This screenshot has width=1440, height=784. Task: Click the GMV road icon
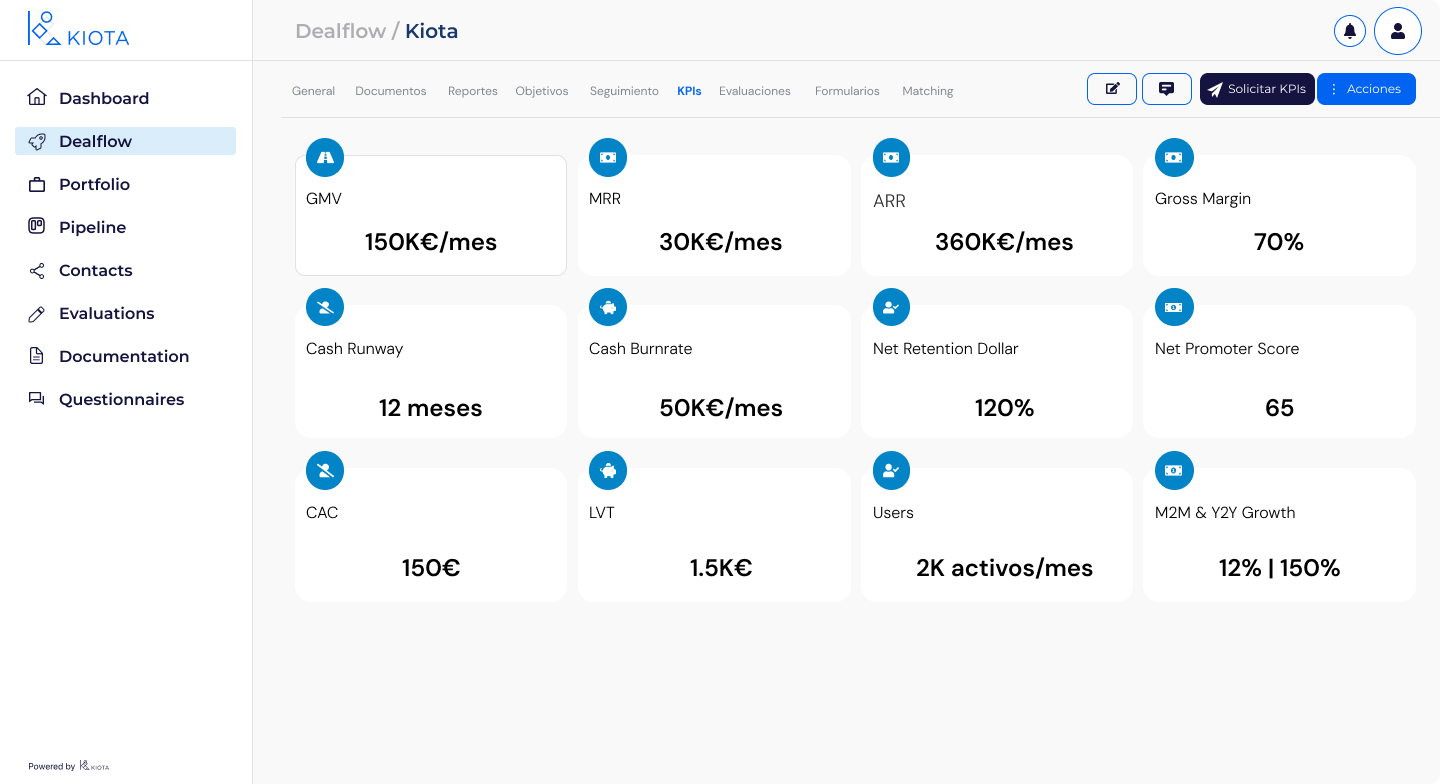[x=325, y=157]
